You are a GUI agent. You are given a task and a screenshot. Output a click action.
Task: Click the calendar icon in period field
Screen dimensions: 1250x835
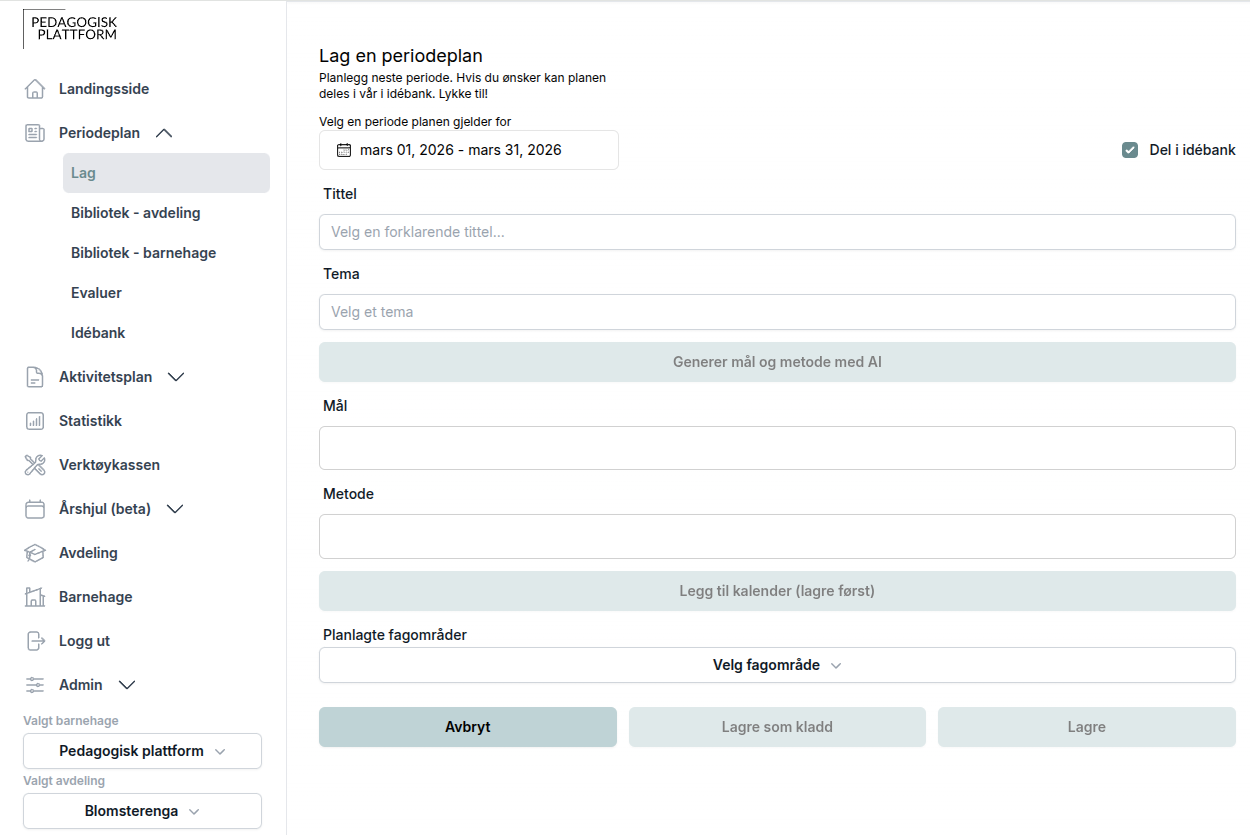point(344,150)
